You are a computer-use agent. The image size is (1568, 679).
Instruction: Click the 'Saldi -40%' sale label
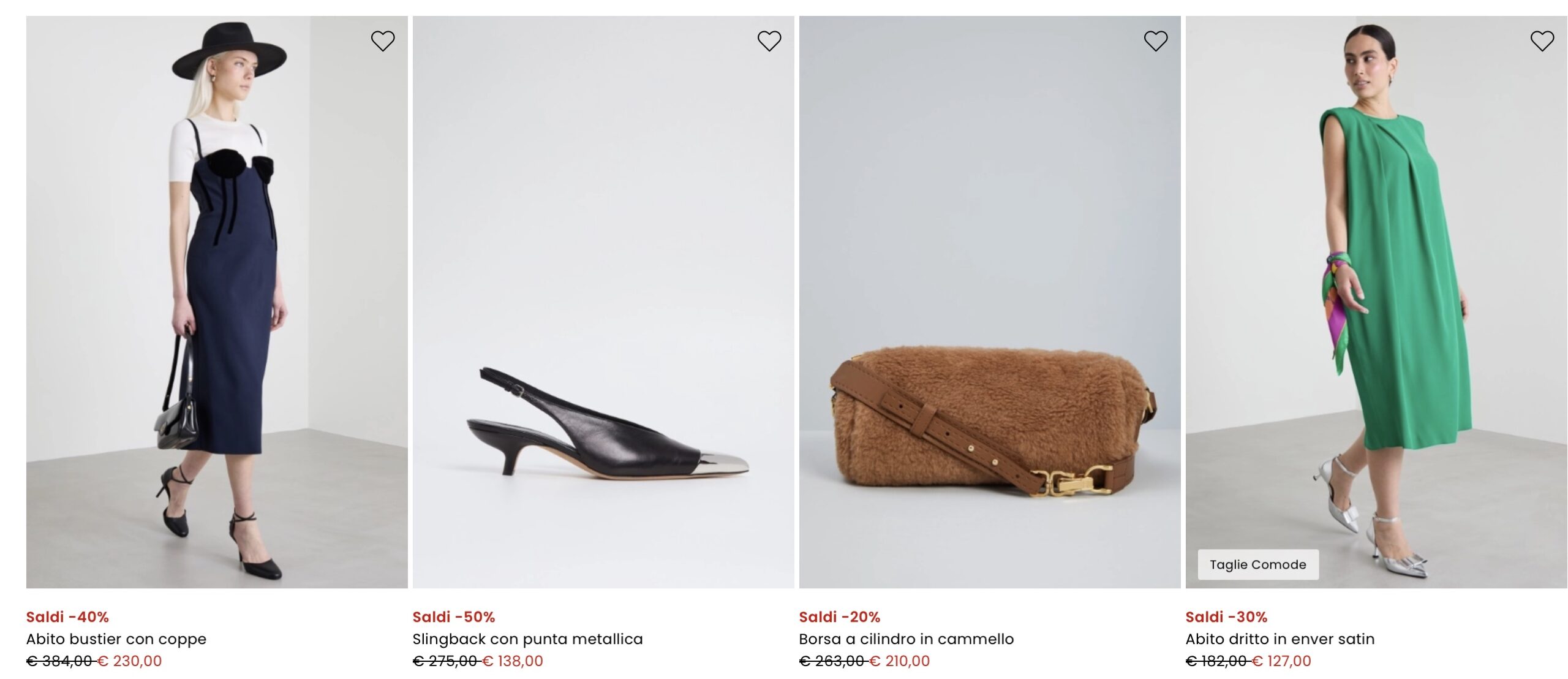[x=67, y=617]
